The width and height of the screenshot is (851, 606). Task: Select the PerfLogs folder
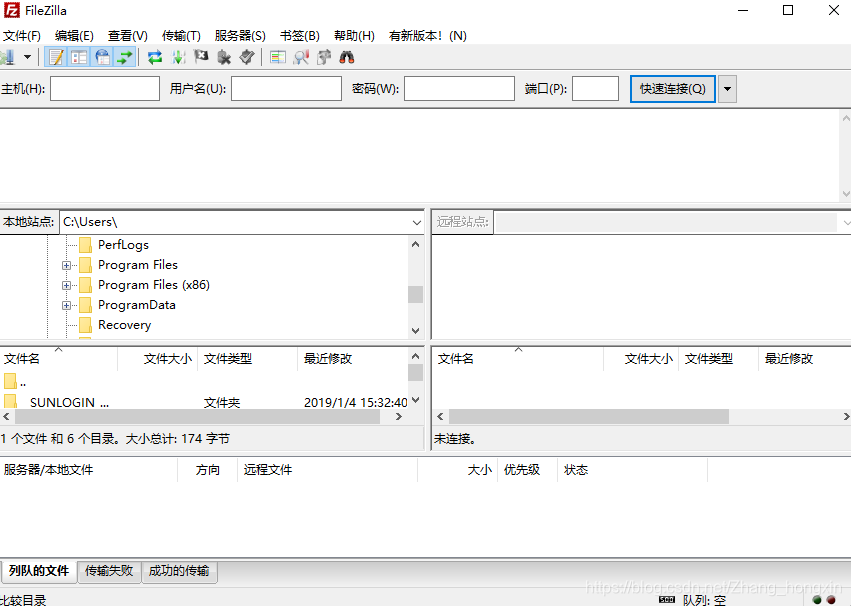coord(123,245)
